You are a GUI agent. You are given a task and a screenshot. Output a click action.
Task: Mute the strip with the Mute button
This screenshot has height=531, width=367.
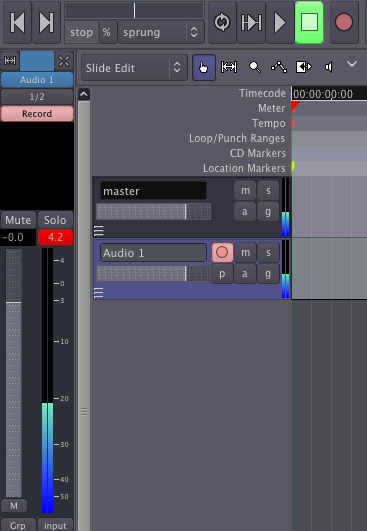18,220
